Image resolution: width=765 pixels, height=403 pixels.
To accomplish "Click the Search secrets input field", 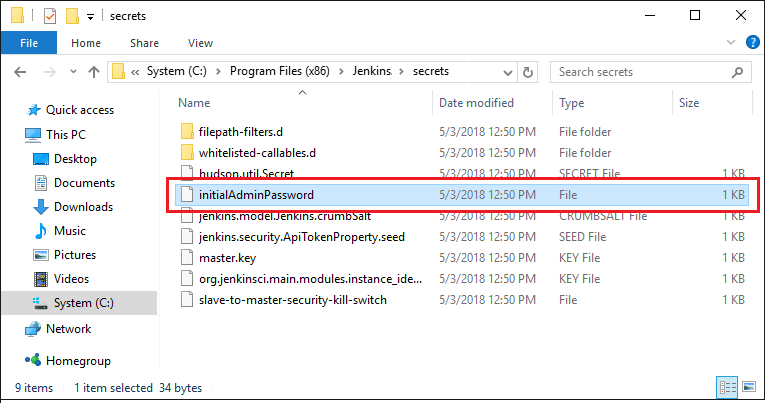I will click(640, 72).
